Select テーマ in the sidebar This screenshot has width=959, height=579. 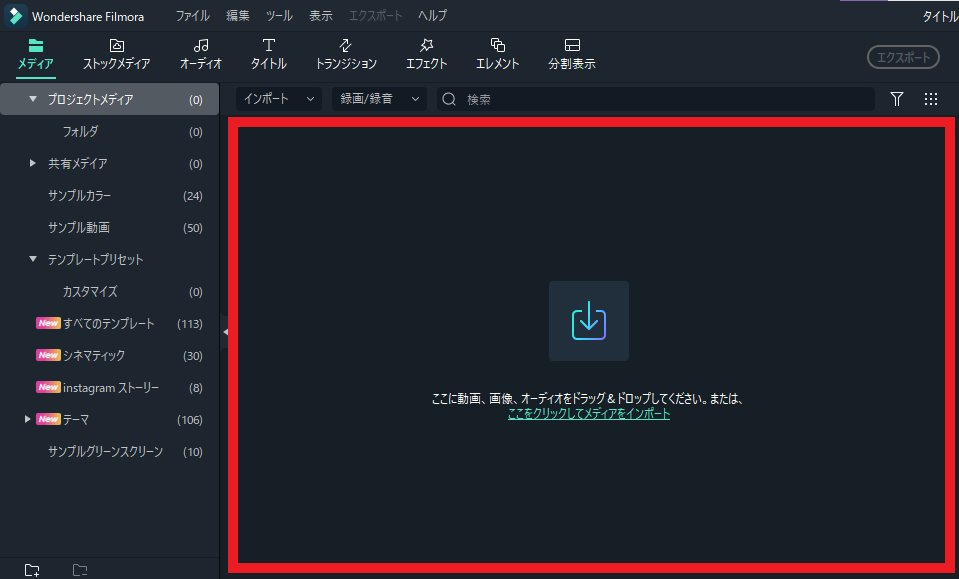tap(76, 419)
